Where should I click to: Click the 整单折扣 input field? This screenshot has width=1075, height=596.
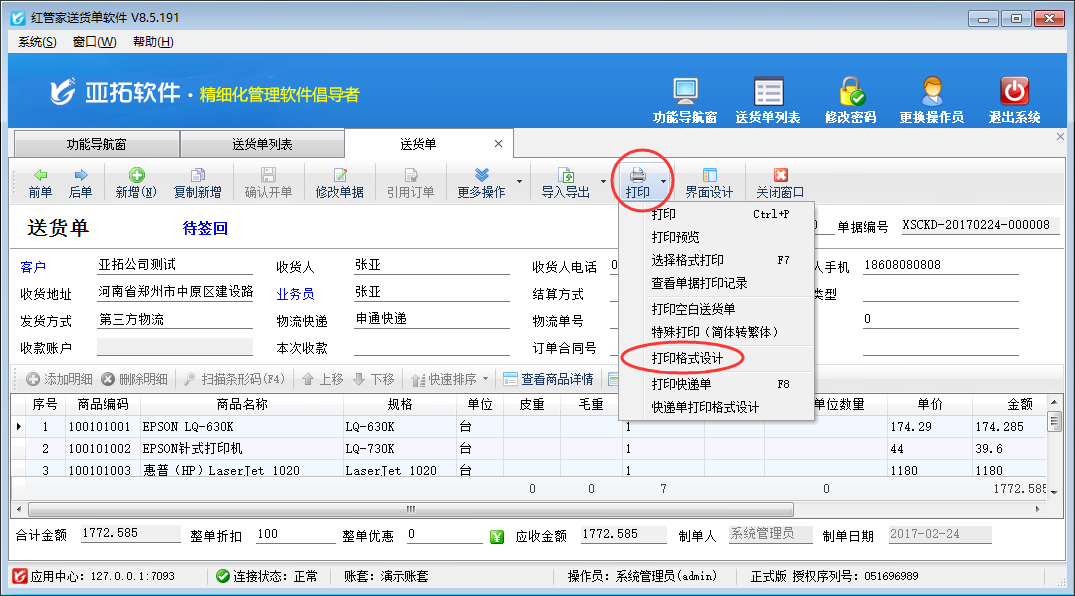[293, 535]
